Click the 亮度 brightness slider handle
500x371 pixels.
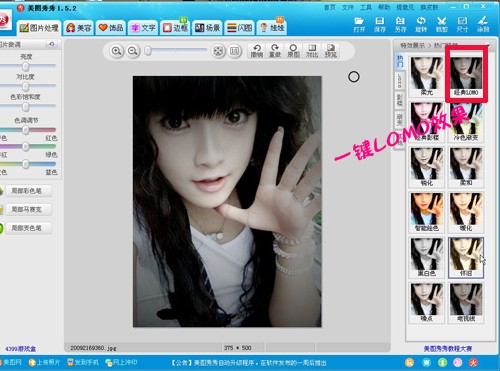[25, 66]
